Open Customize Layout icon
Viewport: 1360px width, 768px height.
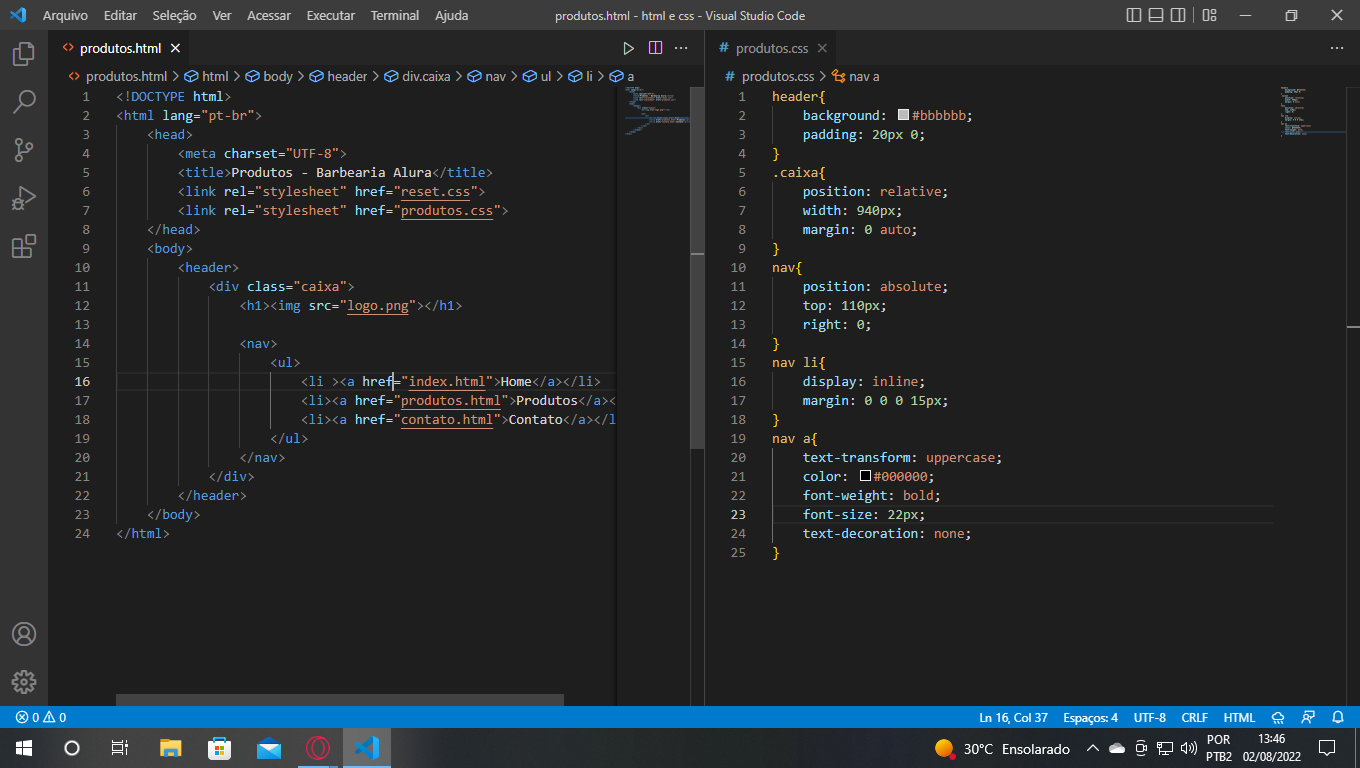pyautogui.click(x=1209, y=15)
